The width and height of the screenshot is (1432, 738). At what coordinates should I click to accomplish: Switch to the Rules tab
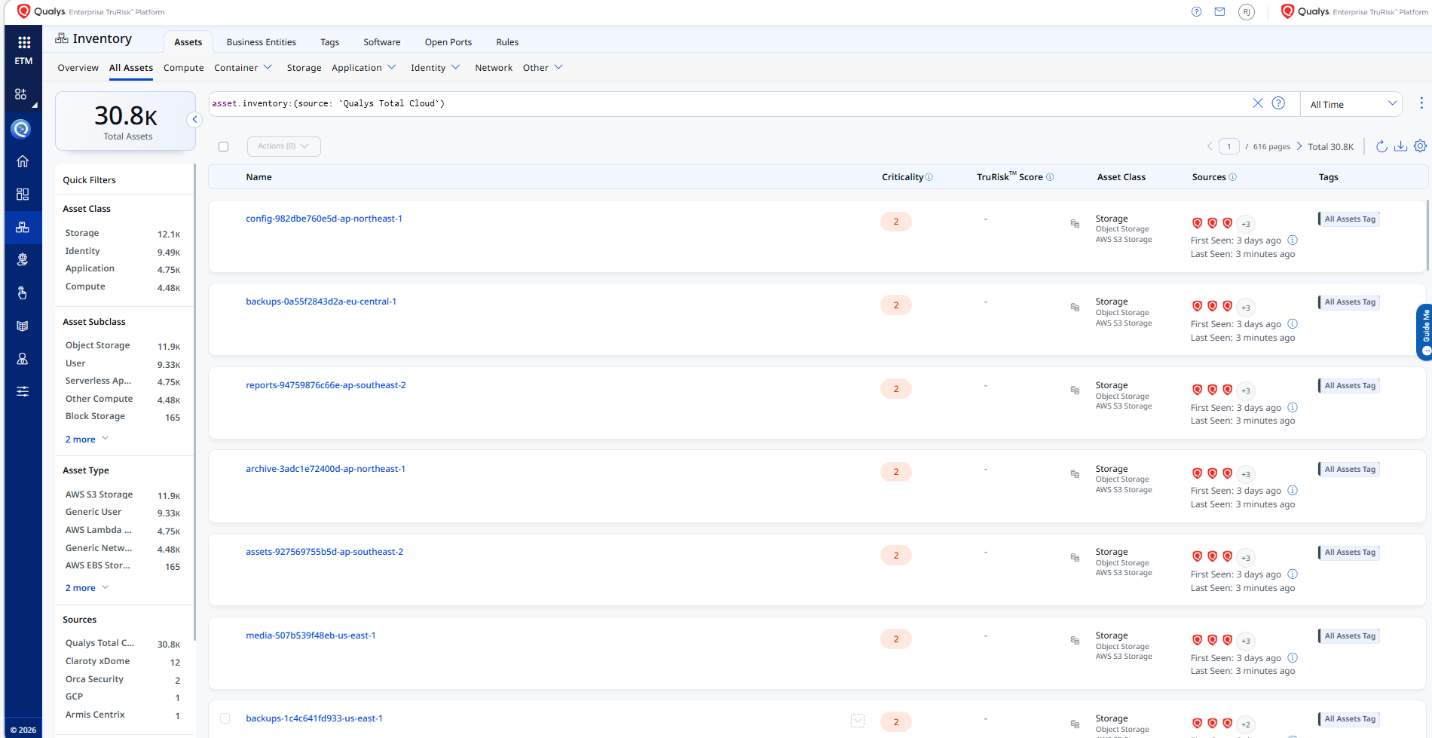tap(507, 42)
